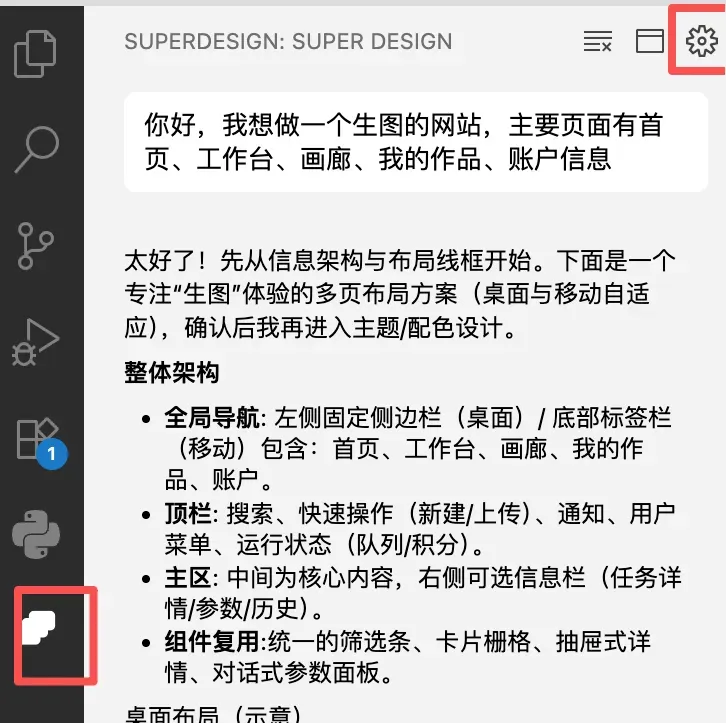Open the Superdesign sidebar icon

39,627
